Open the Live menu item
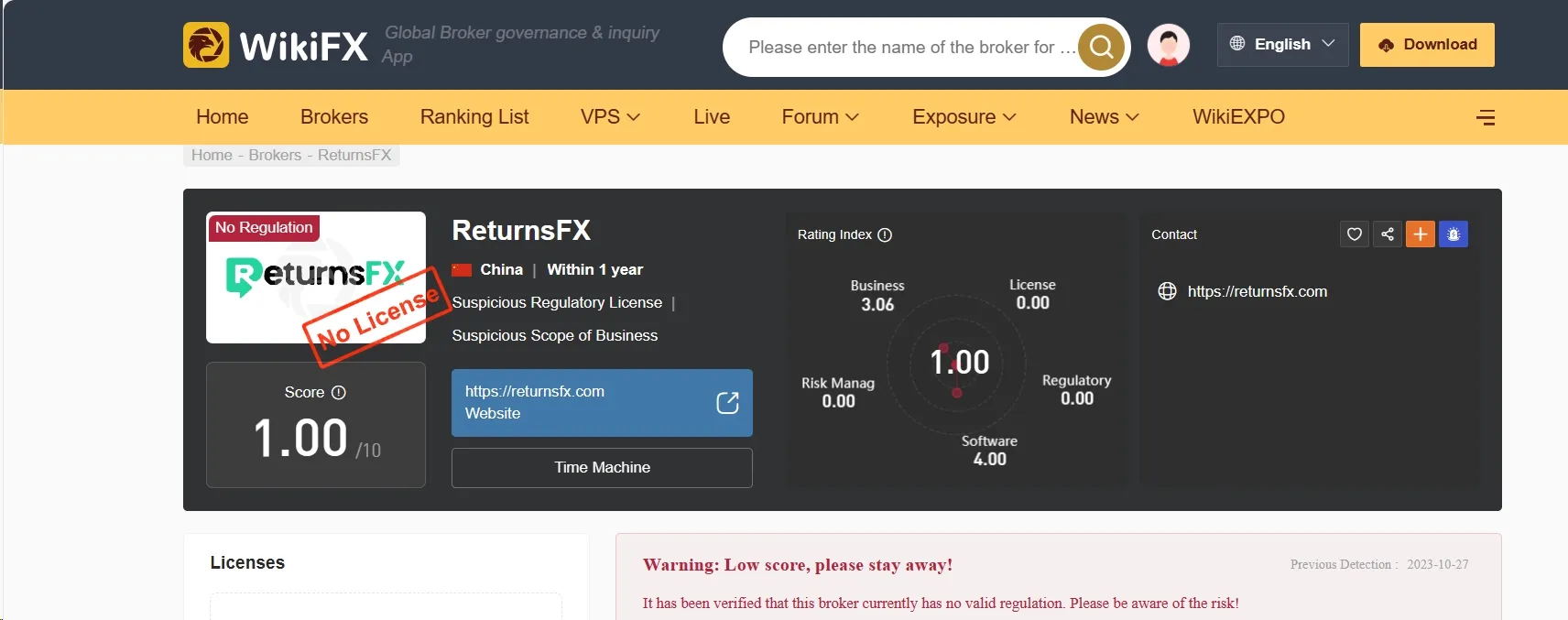The width and height of the screenshot is (1568, 620). [712, 117]
